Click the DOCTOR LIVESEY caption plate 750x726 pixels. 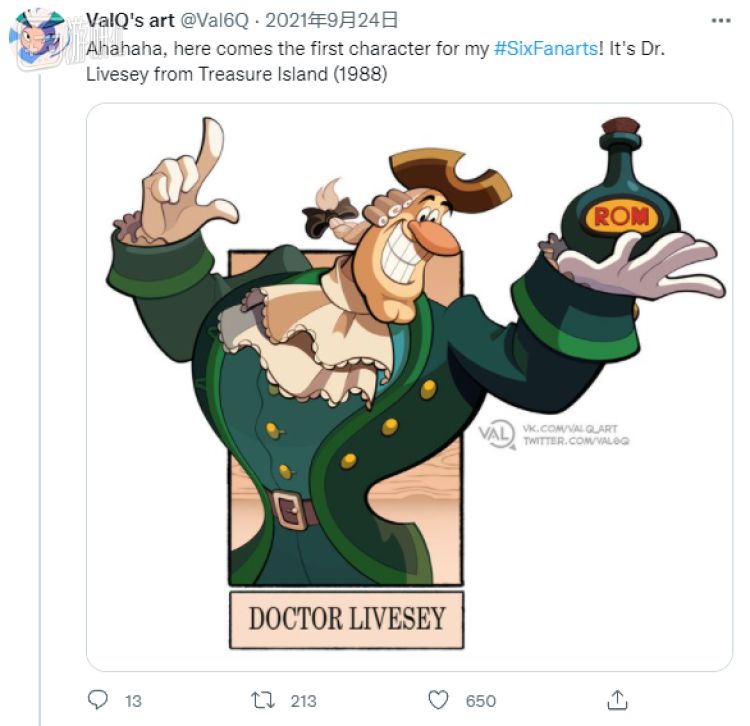click(x=346, y=618)
